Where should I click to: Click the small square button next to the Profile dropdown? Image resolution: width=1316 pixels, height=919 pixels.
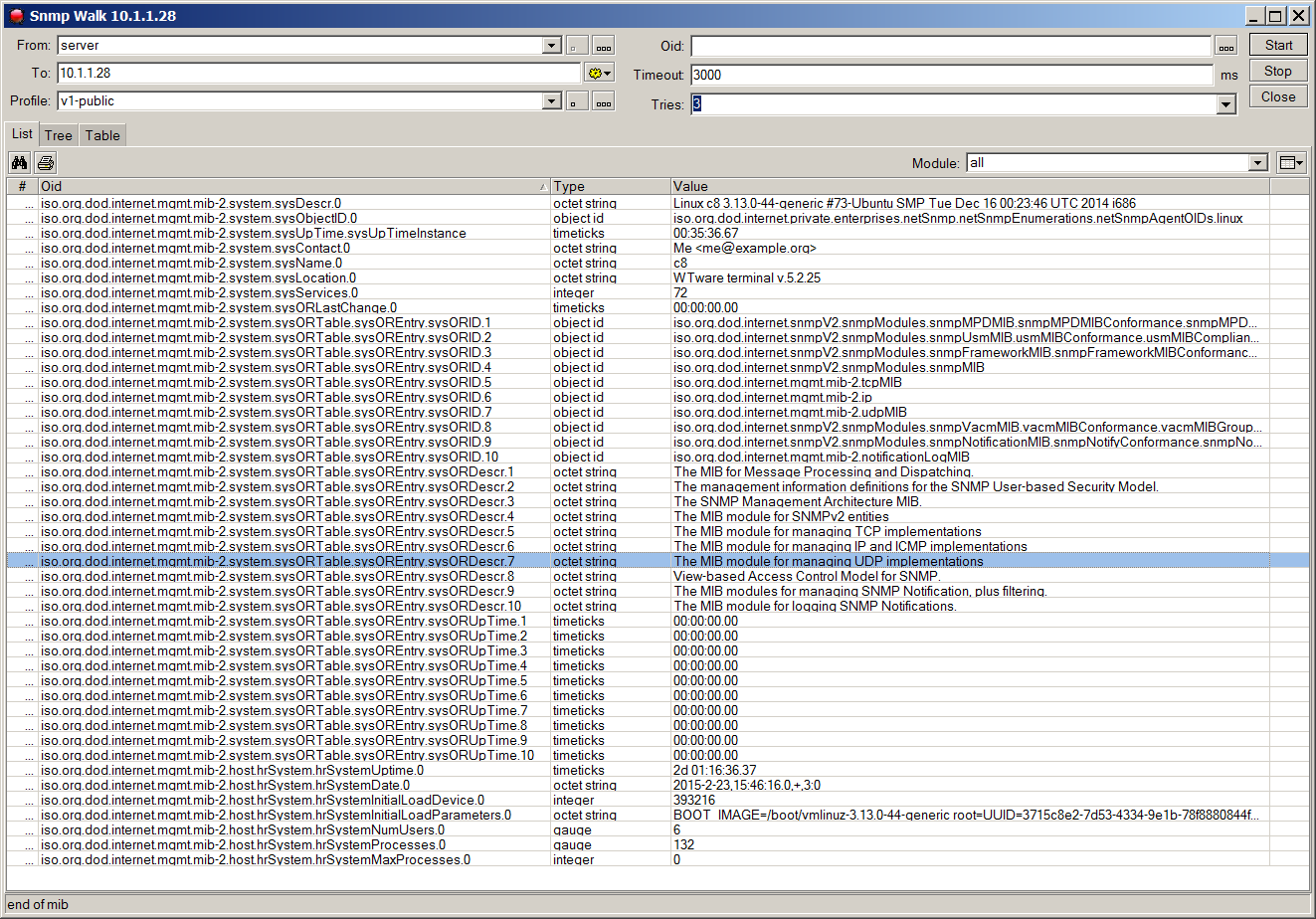point(577,101)
